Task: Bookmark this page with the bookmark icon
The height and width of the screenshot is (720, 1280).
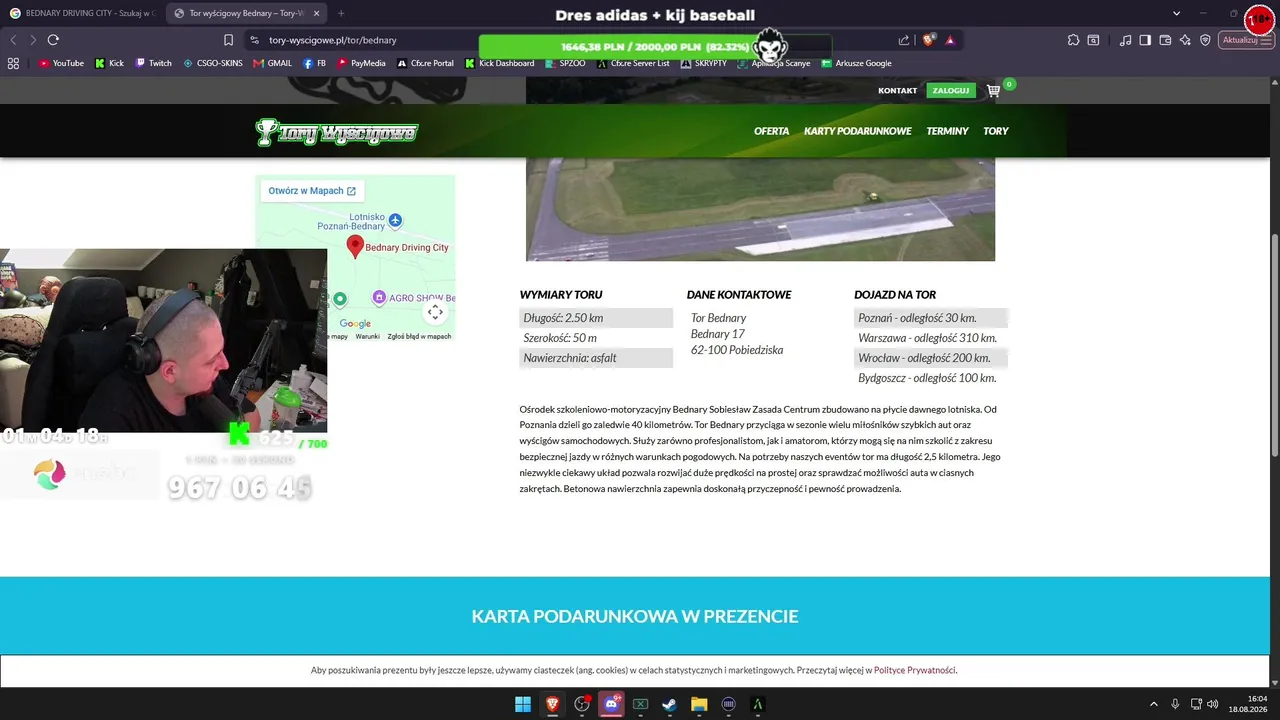Action: point(228,40)
